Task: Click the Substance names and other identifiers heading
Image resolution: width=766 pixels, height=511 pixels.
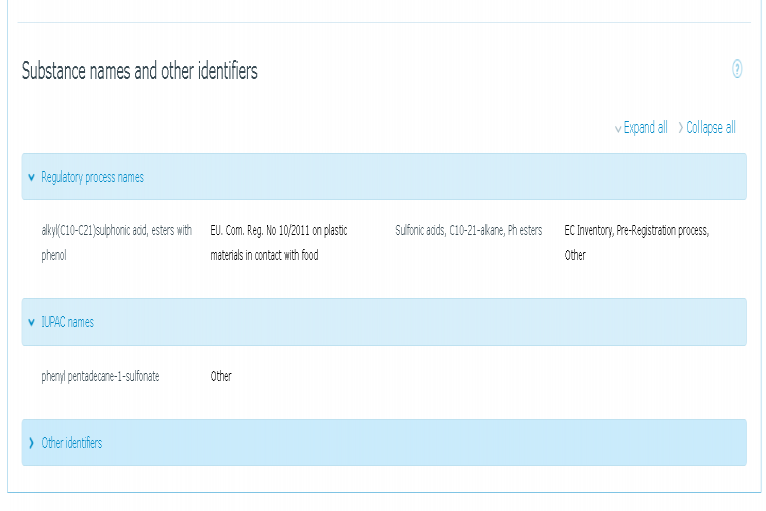Action: point(140,72)
